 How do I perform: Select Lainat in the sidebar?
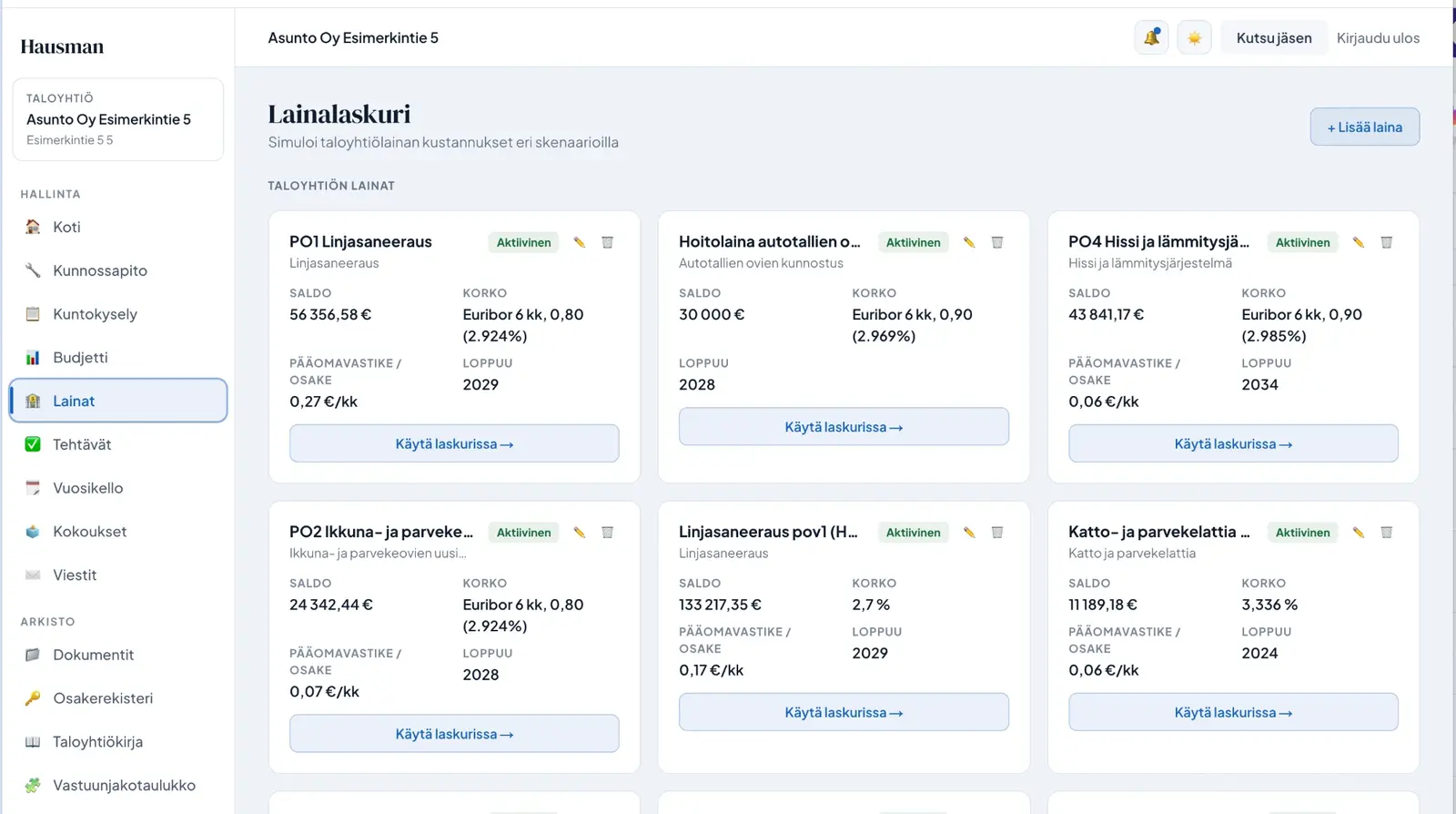point(118,401)
